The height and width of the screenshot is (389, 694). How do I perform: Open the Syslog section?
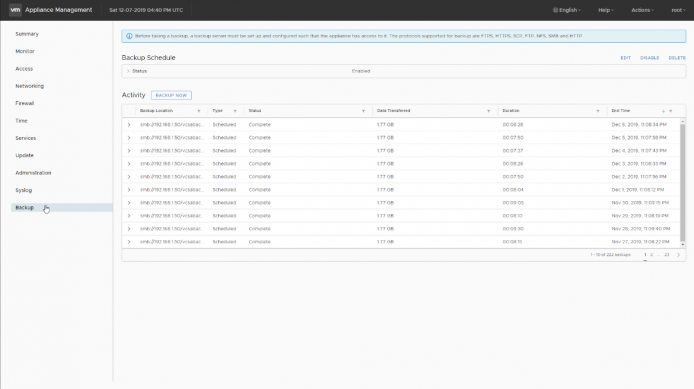[23, 190]
